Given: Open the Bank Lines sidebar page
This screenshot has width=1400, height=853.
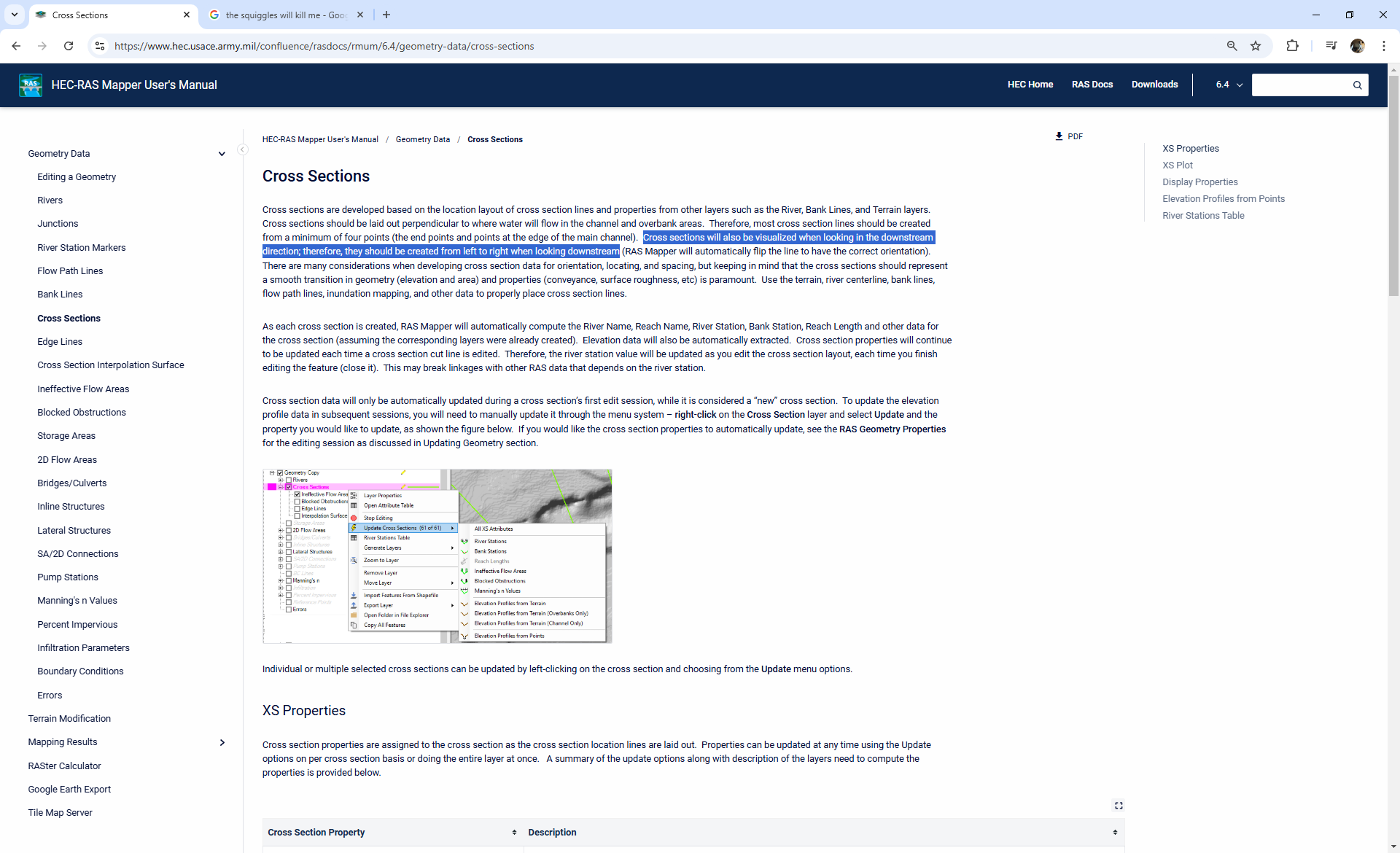Looking at the screenshot, I should [x=60, y=295].
